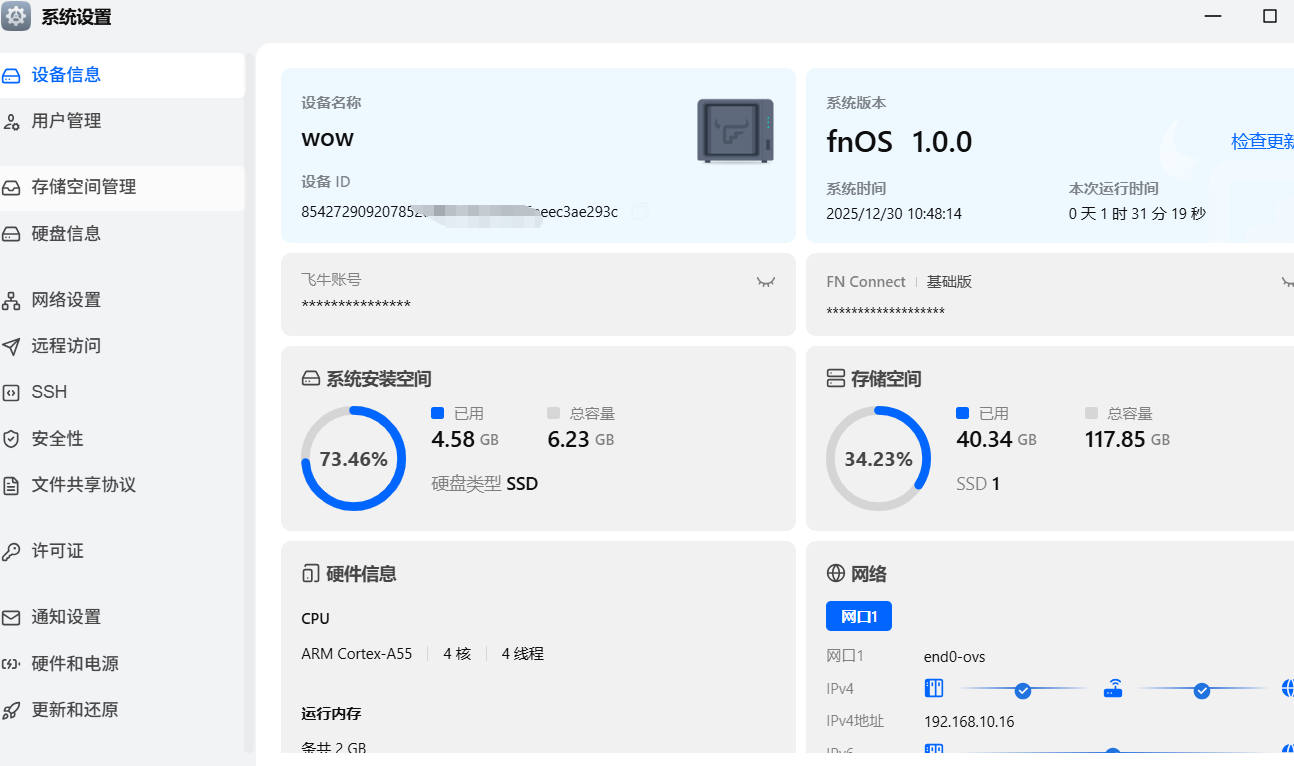
Task: Click the system time "2025/12/30 10:48:14"
Action: [894, 214]
